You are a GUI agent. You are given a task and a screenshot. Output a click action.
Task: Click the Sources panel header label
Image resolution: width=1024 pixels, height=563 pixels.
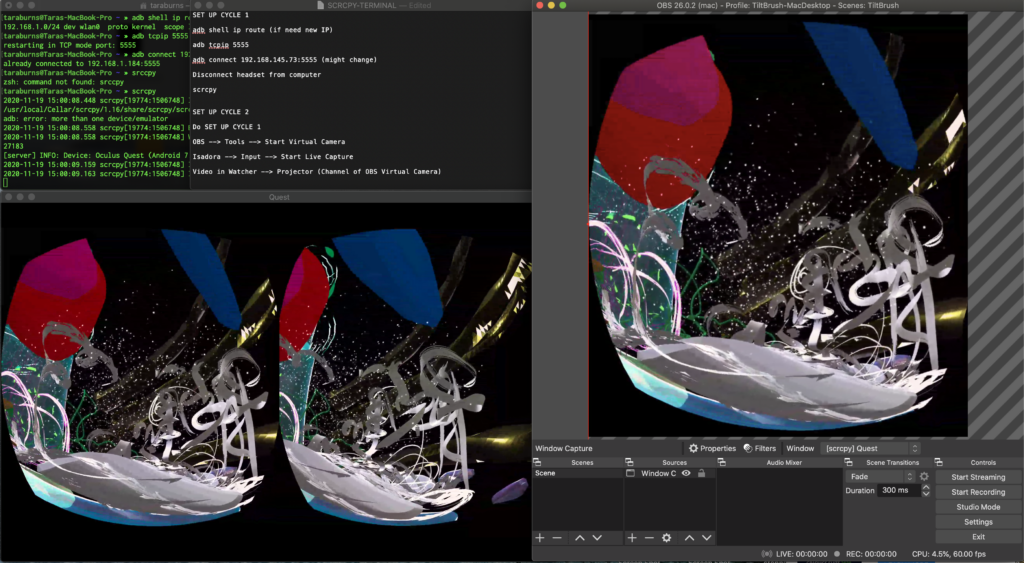pyautogui.click(x=675, y=462)
